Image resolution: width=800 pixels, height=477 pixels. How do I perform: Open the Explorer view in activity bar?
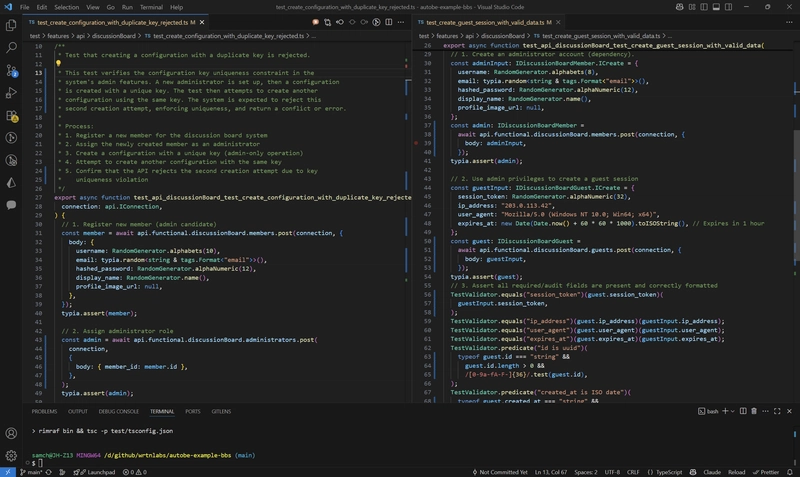coord(12,26)
